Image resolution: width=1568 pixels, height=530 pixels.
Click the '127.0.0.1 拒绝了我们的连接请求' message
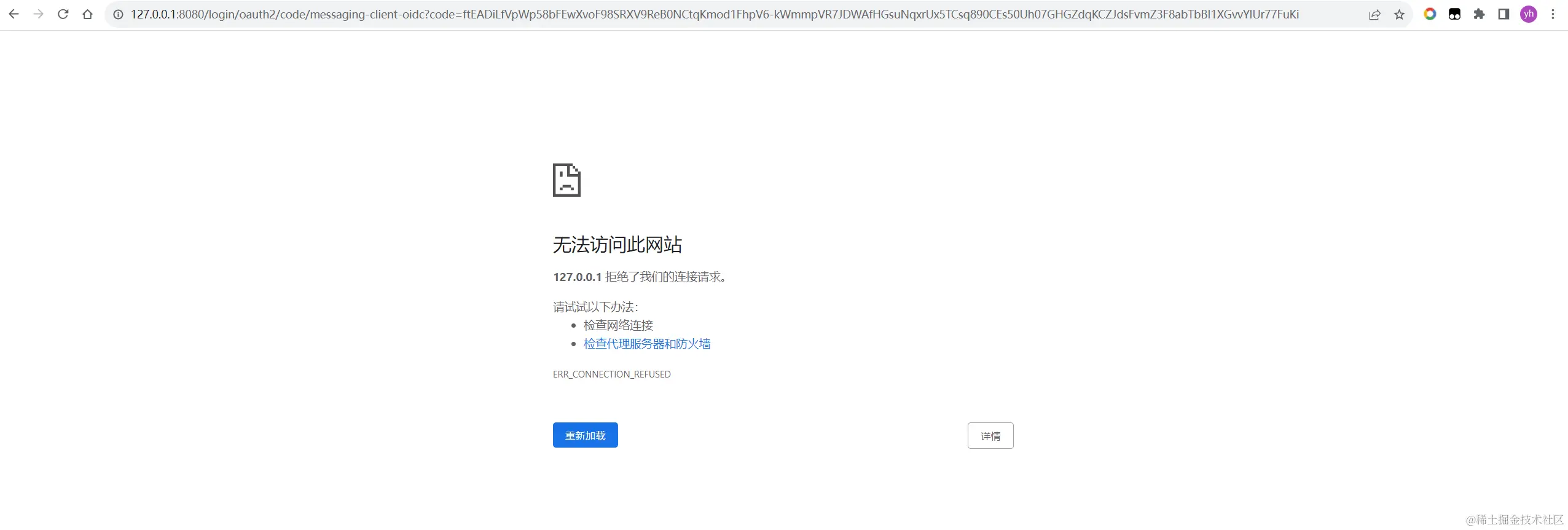pos(640,277)
